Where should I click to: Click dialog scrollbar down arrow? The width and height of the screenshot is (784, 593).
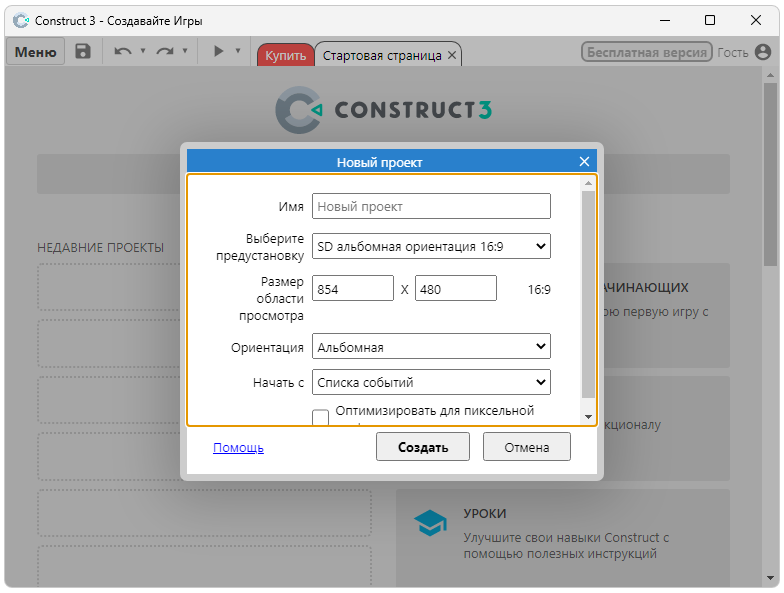click(x=588, y=416)
